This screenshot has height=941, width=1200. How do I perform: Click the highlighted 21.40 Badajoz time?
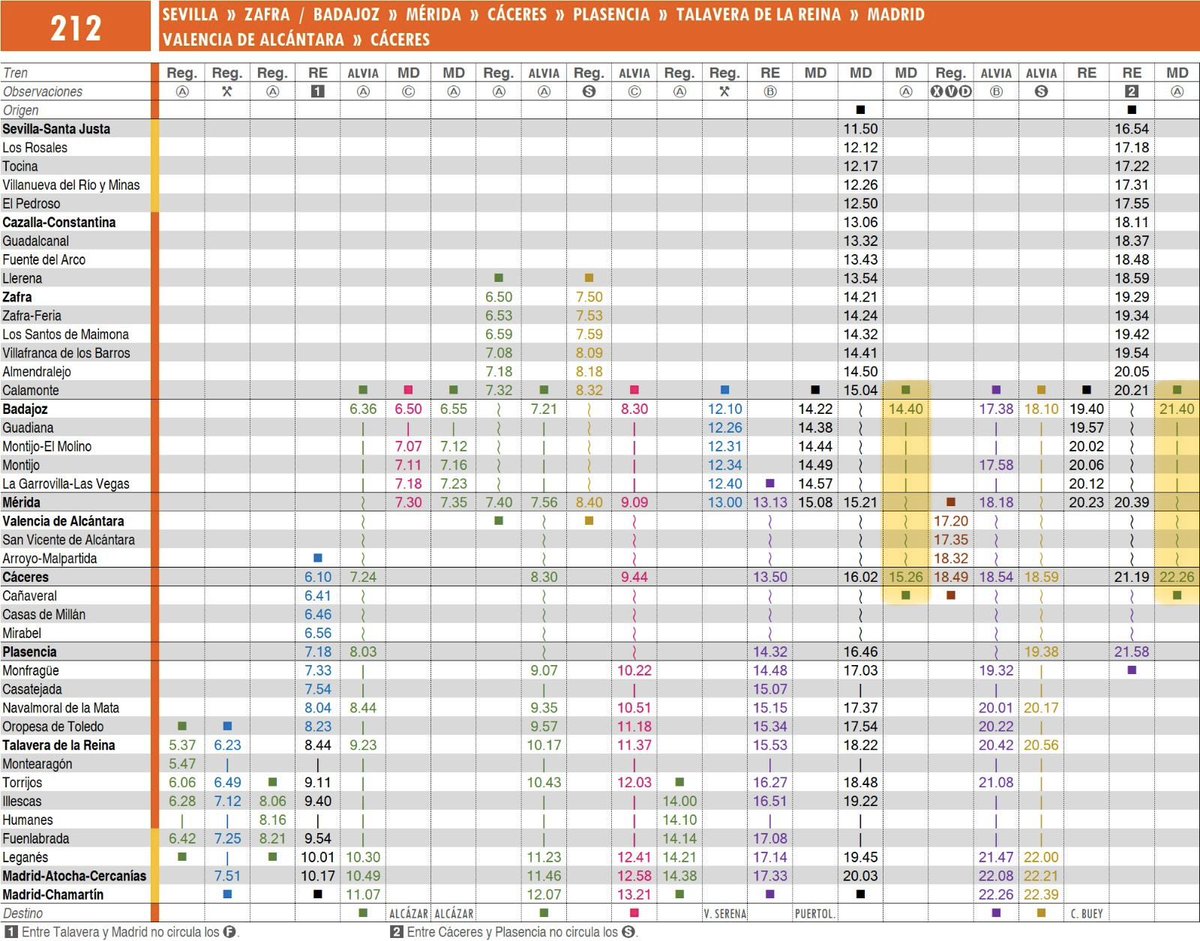point(1177,409)
